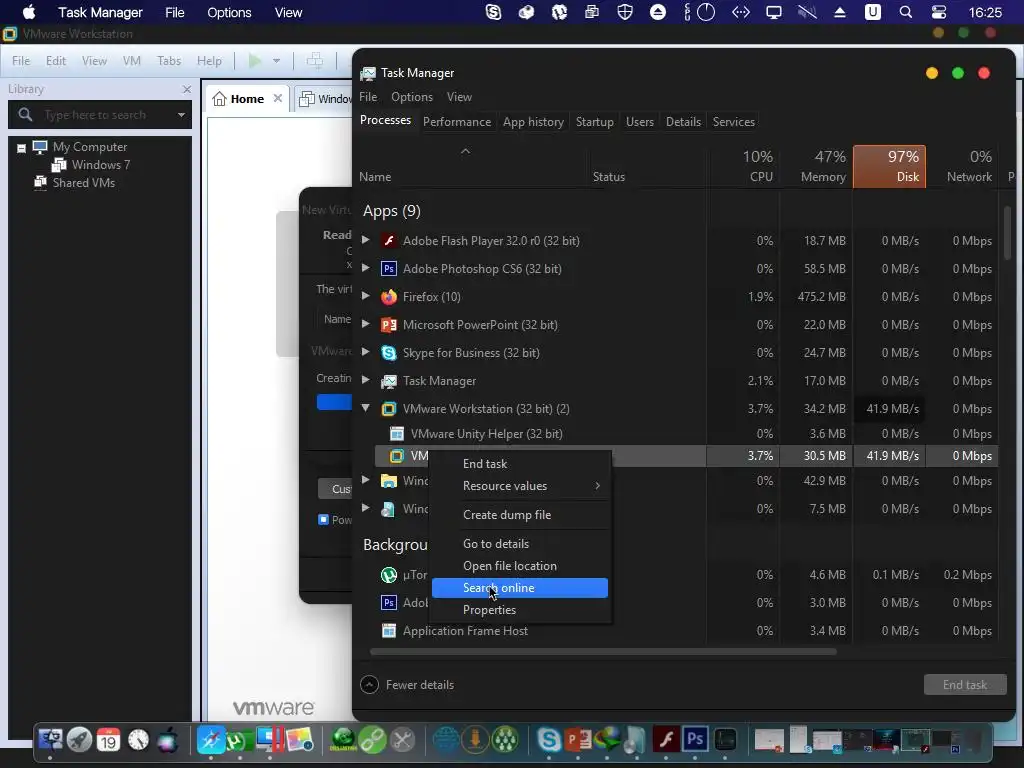Image resolution: width=1024 pixels, height=768 pixels.
Task: Open the dropdown arrow beside VMware power-on button
Action: 276,61
